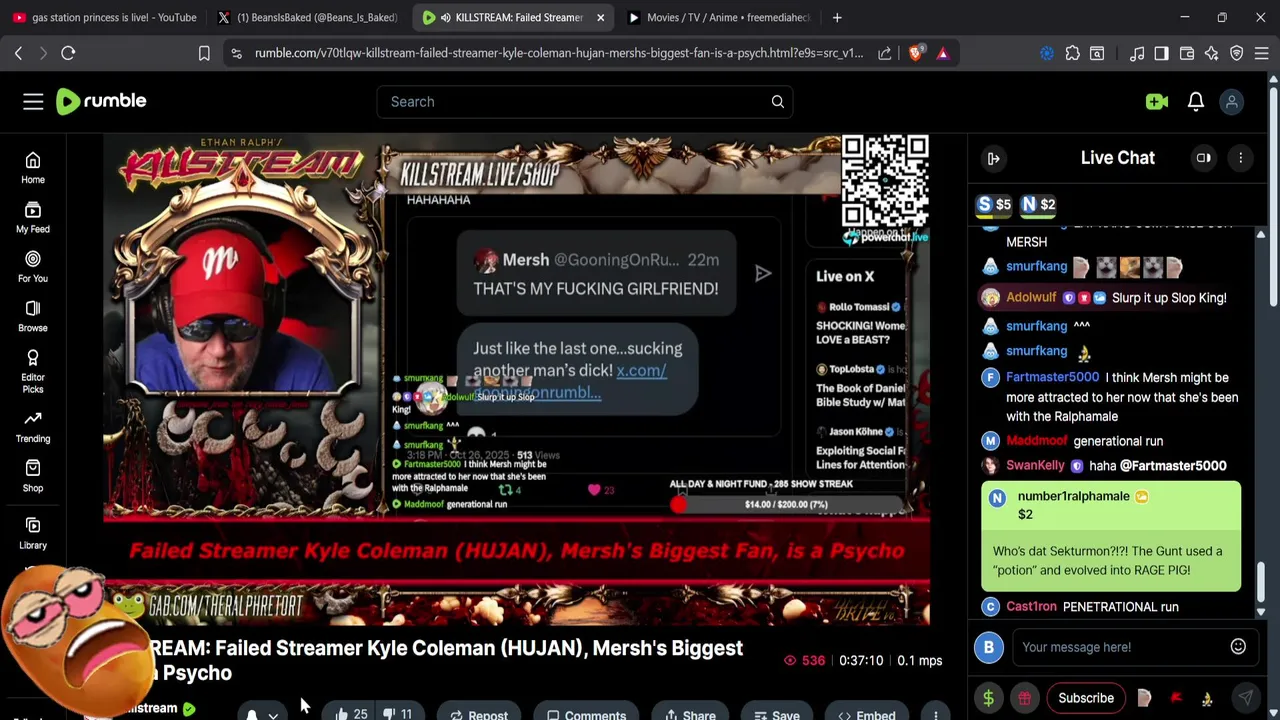Click Adolwulf username in chat
The width and height of the screenshot is (1280, 720).
(1031, 297)
